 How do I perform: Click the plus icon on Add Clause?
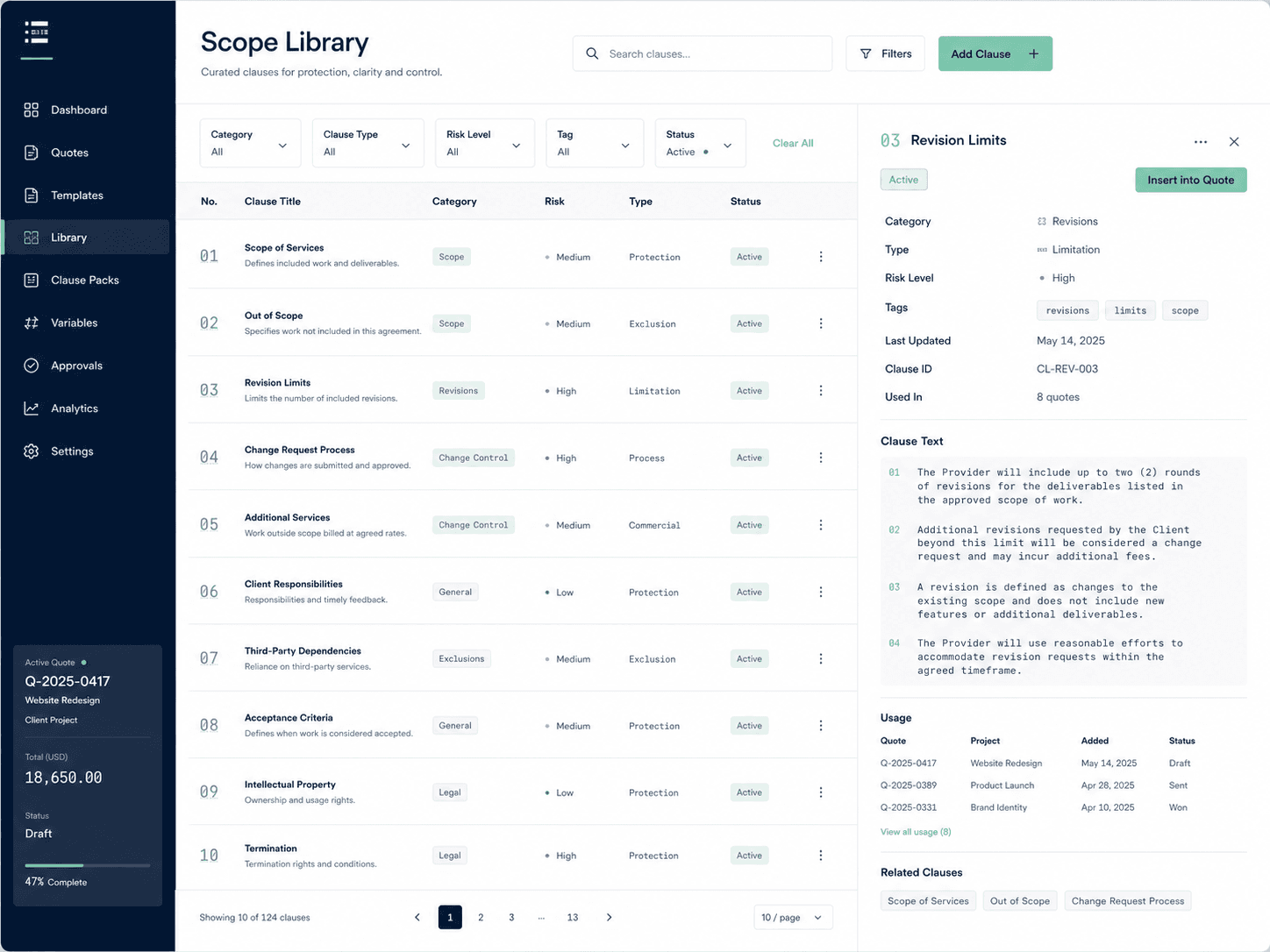(x=1034, y=53)
